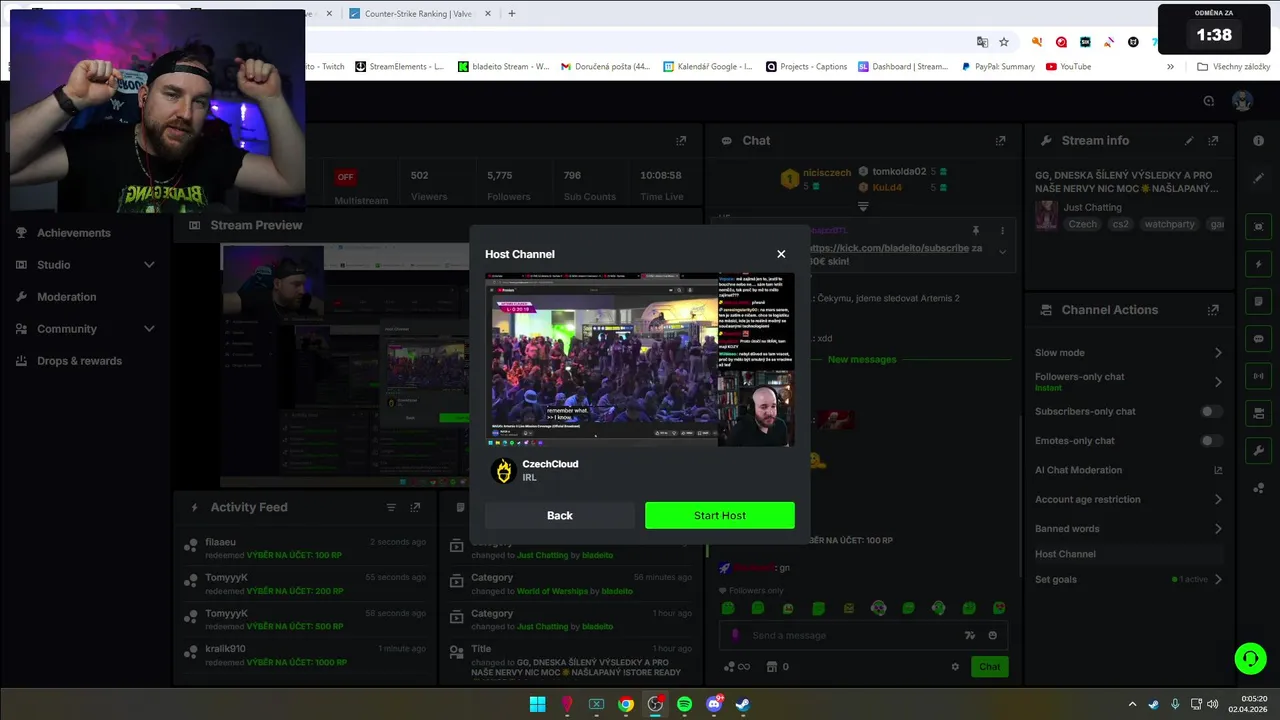The width and height of the screenshot is (1280, 720).
Task: Open the Všechny záložky bookmarks folder
Action: (1234, 67)
